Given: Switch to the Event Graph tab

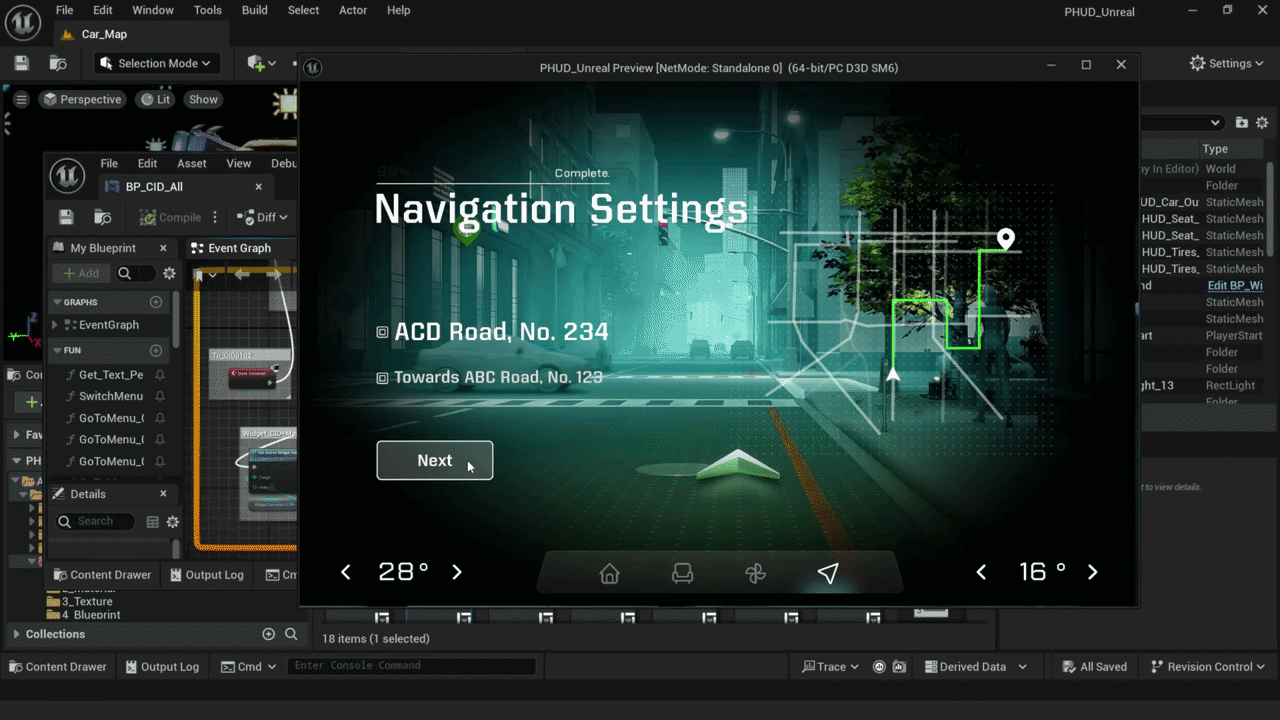Looking at the screenshot, I should (239, 247).
